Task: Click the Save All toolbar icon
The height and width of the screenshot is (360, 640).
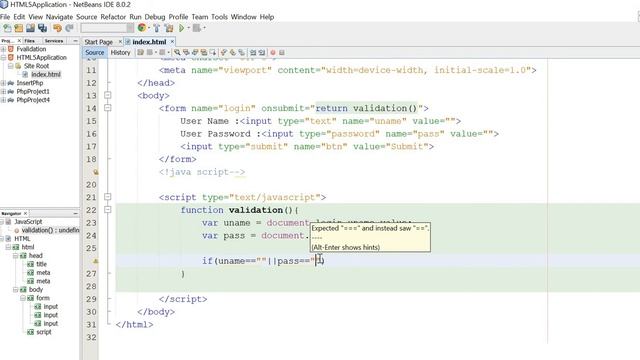Action: tap(42, 28)
